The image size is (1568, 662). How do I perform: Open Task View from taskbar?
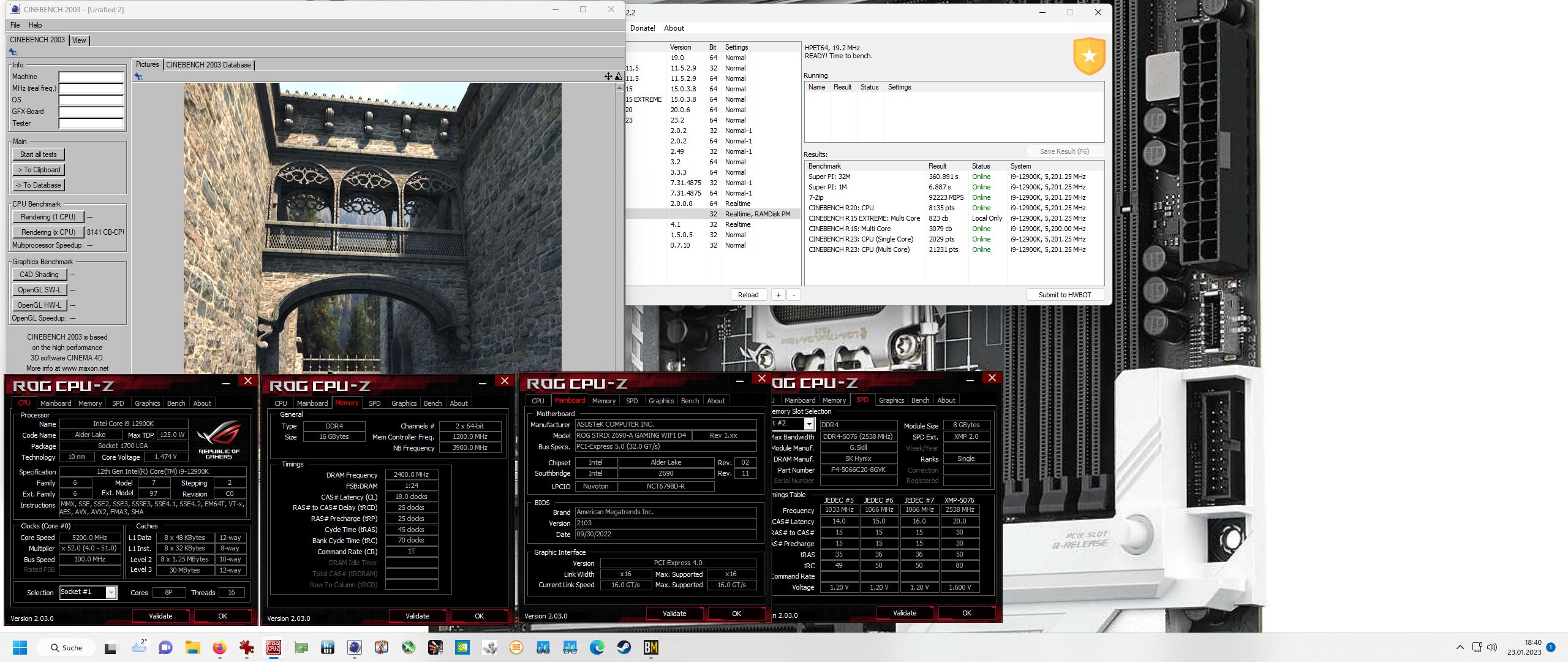click(x=111, y=647)
